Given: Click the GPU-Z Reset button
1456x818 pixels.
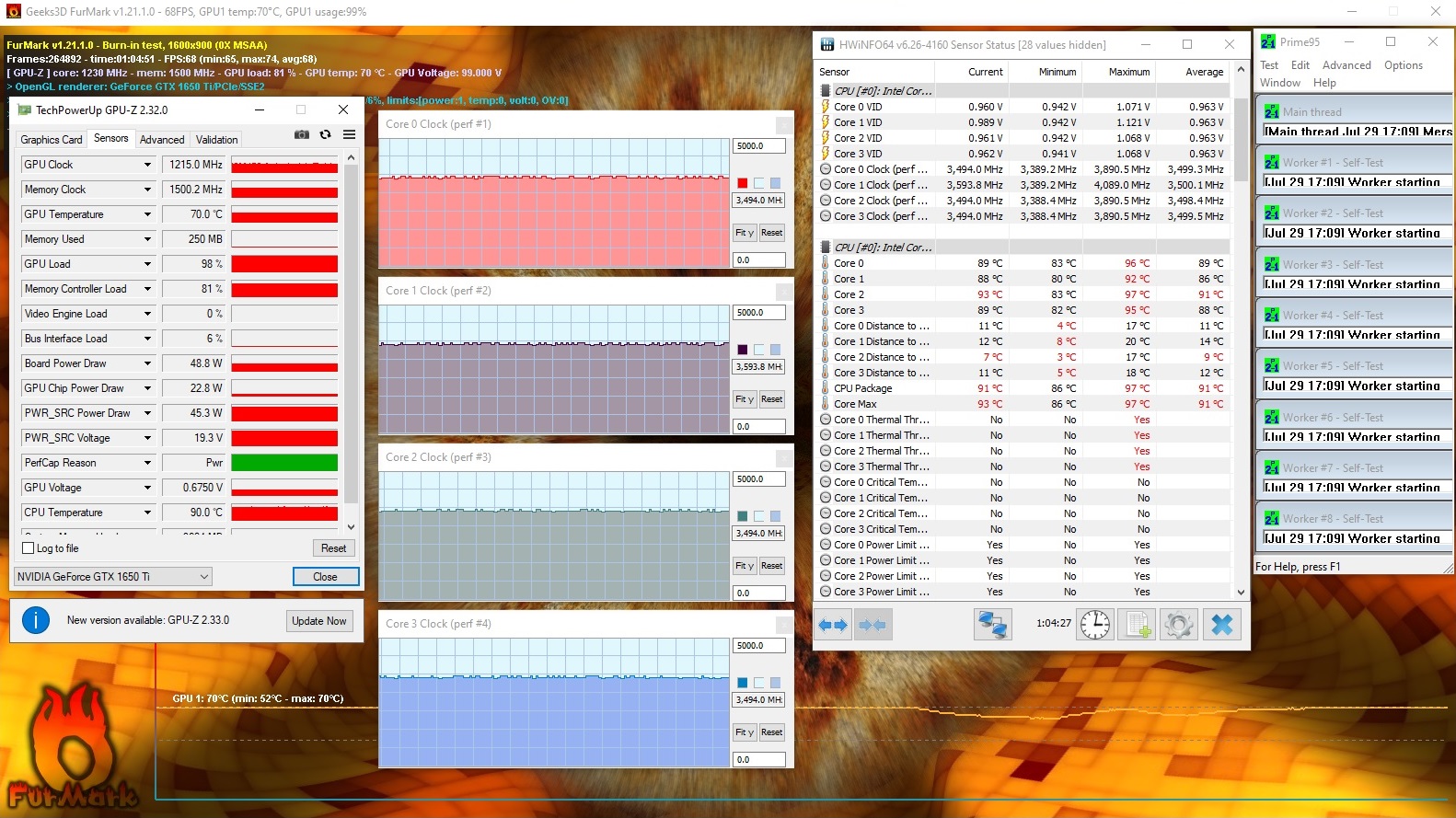Looking at the screenshot, I should pos(333,548).
